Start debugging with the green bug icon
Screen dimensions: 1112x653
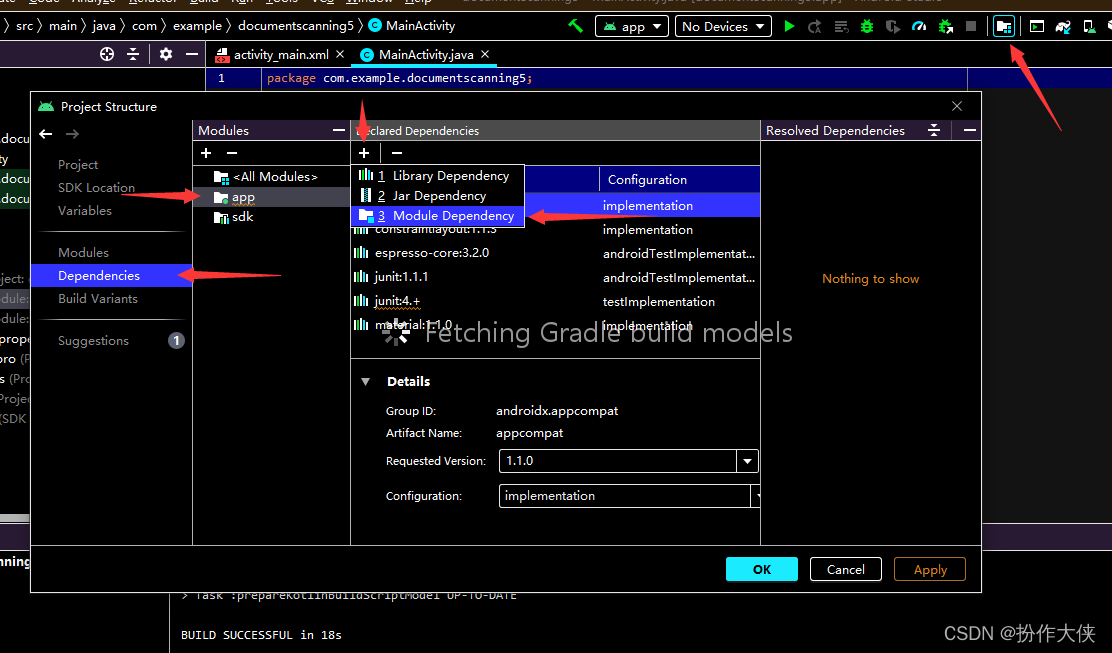click(x=867, y=26)
